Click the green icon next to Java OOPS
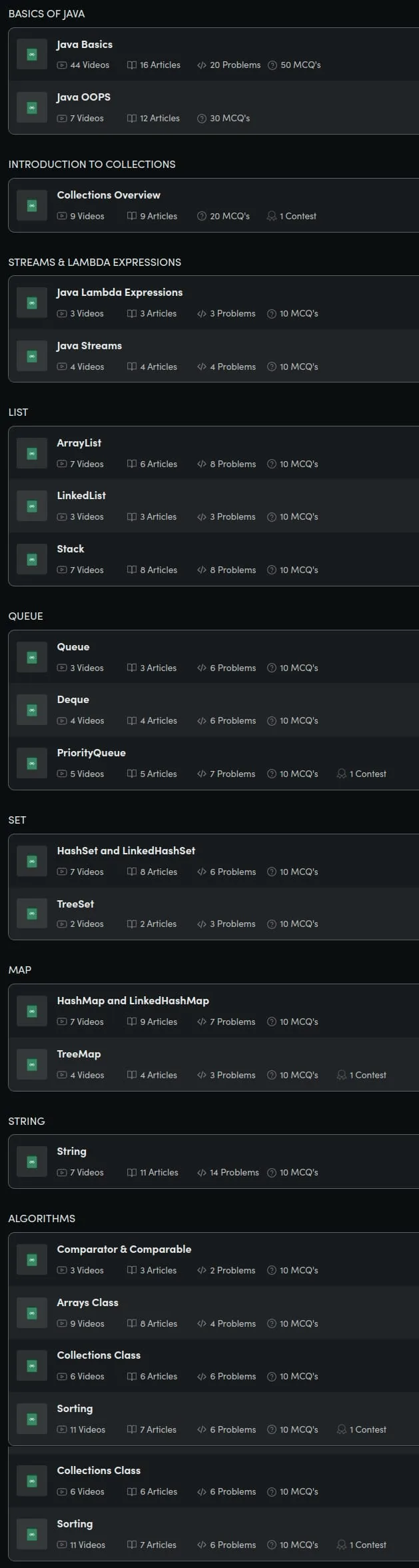This screenshot has height=1568, width=419. click(31, 107)
